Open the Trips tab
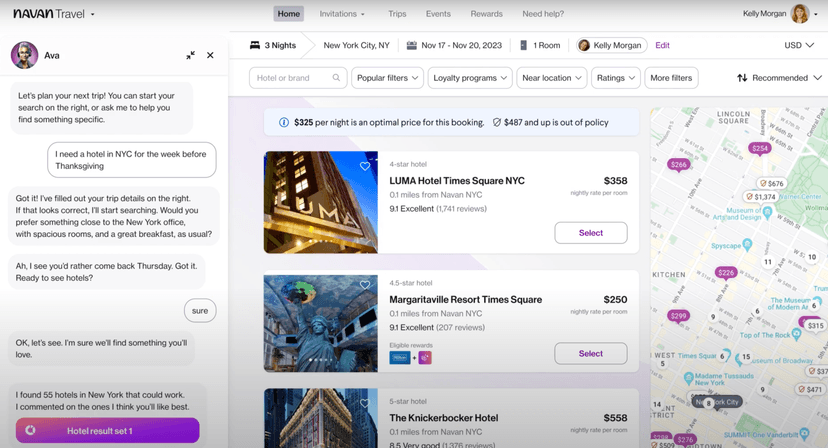Image resolution: width=828 pixels, height=448 pixels. tap(397, 14)
